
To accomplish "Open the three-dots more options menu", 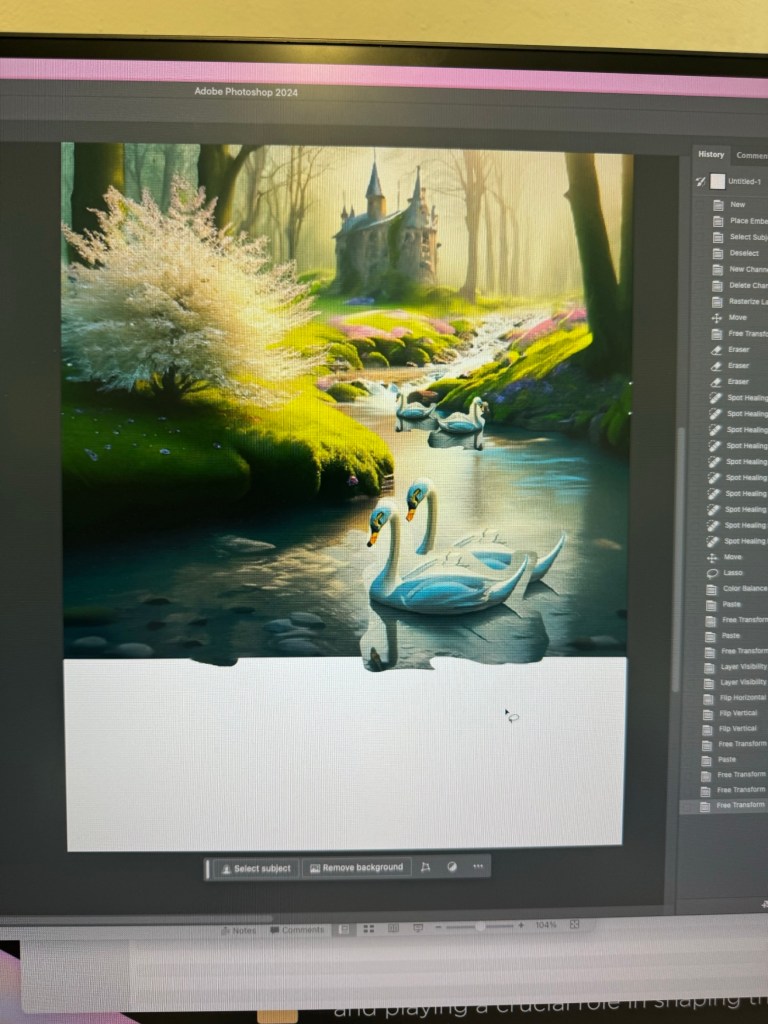I will pos(478,867).
